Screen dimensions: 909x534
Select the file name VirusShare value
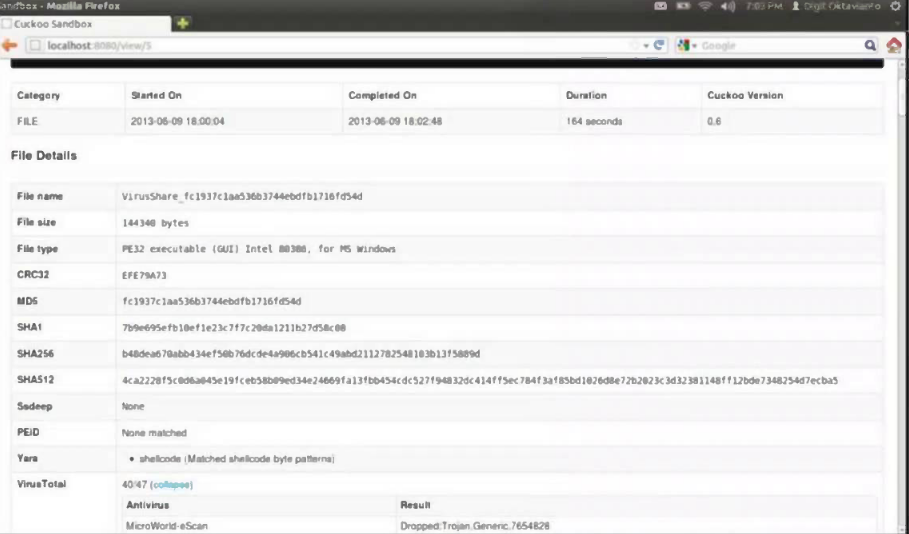tap(242, 197)
